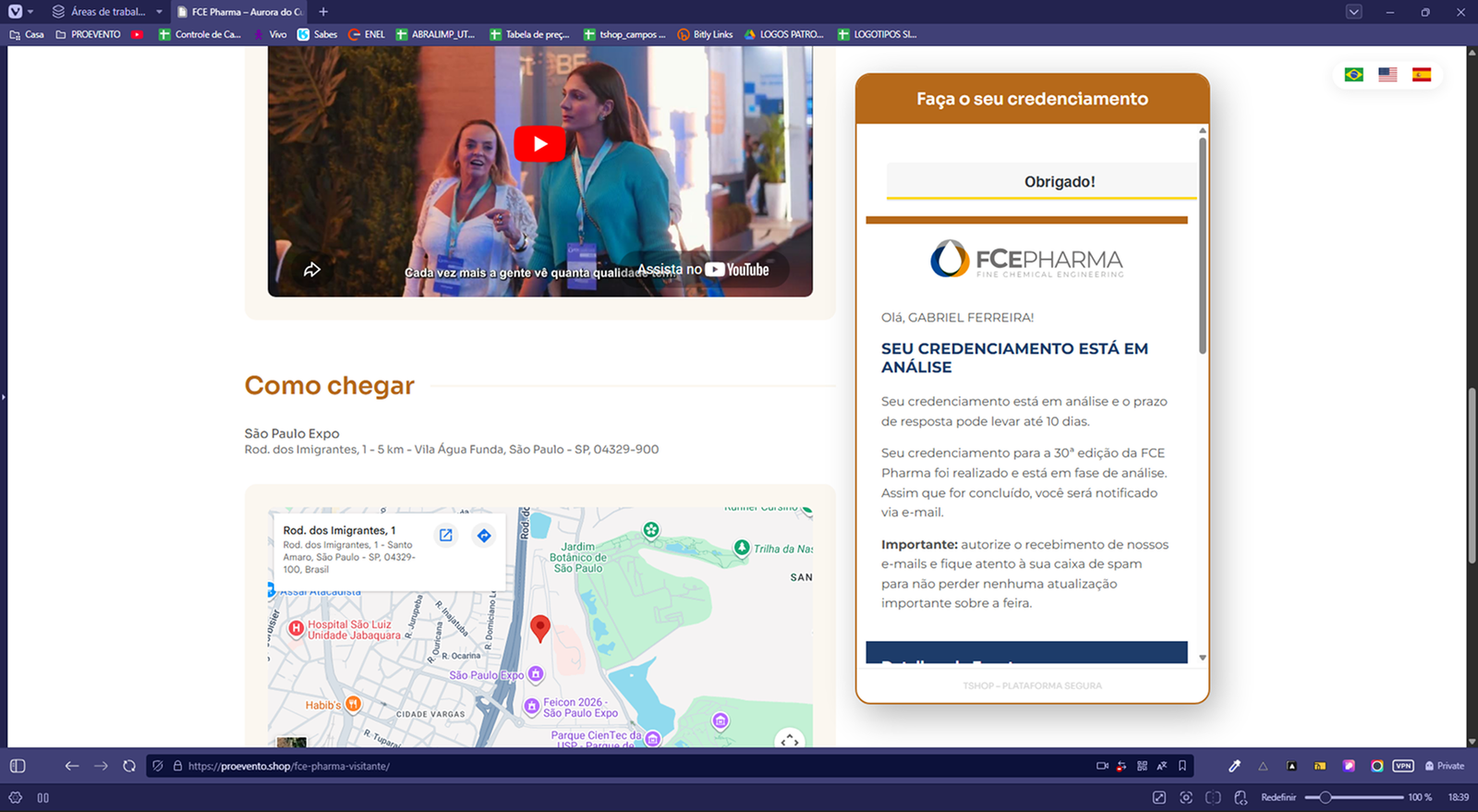The width and height of the screenshot is (1478, 812).
Task: Open the LOGOS PATRO... Drive bookmark
Action: [x=784, y=35]
